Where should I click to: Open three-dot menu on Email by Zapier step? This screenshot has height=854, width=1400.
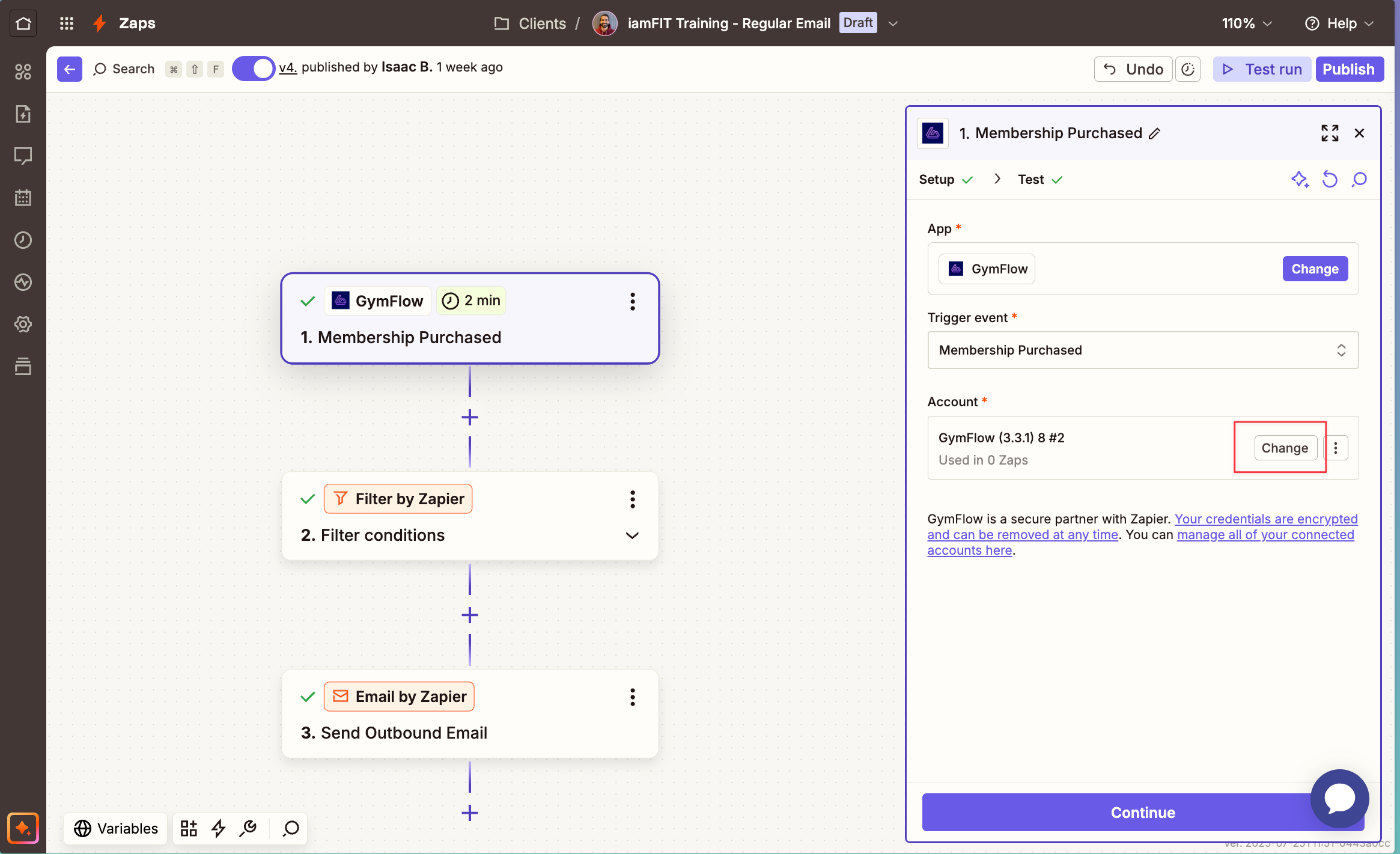coord(632,697)
